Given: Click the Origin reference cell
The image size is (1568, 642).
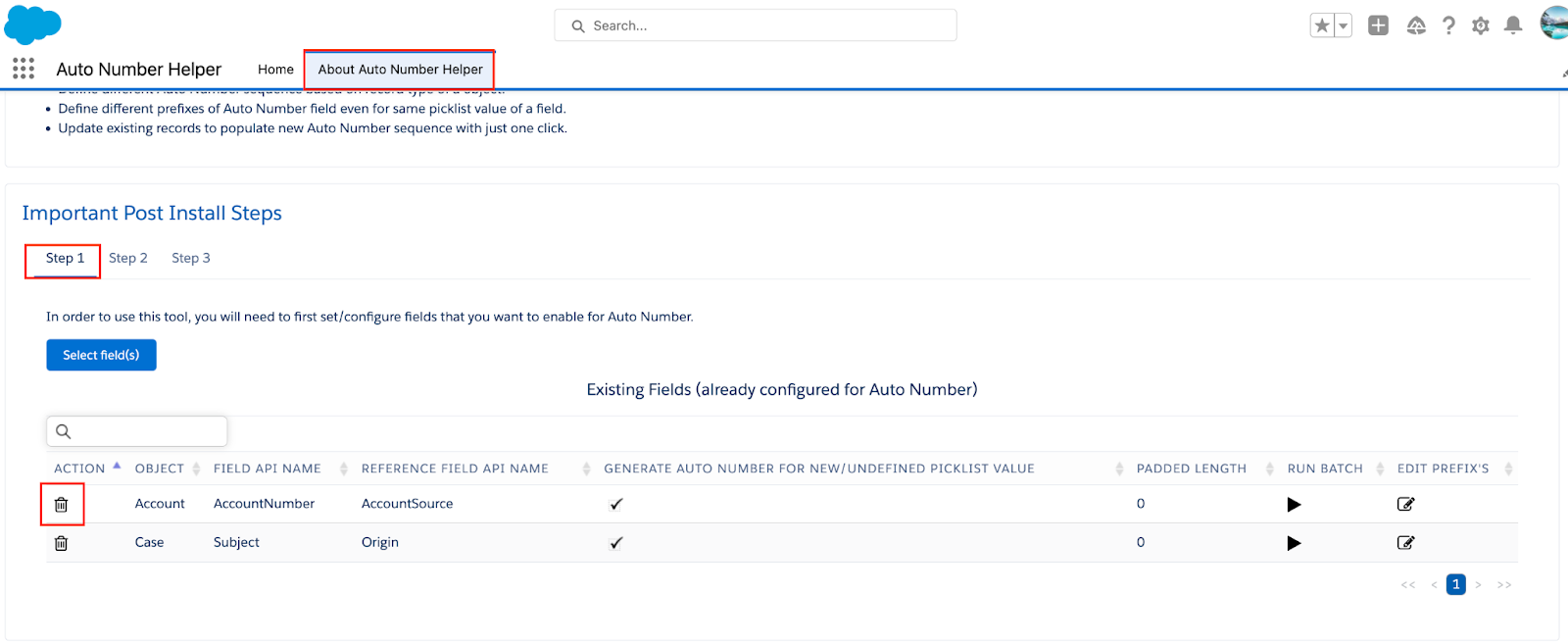Looking at the screenshot, I should click(x=380, y=542).
